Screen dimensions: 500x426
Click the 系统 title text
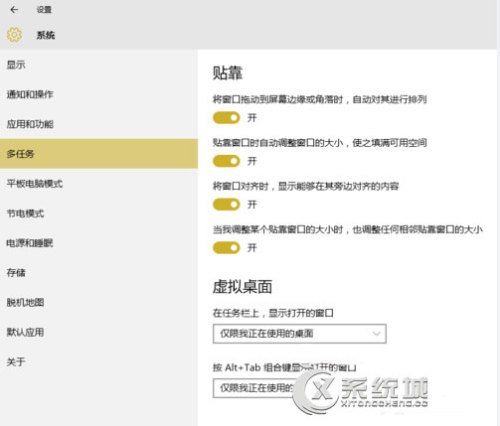pos(46,35)
